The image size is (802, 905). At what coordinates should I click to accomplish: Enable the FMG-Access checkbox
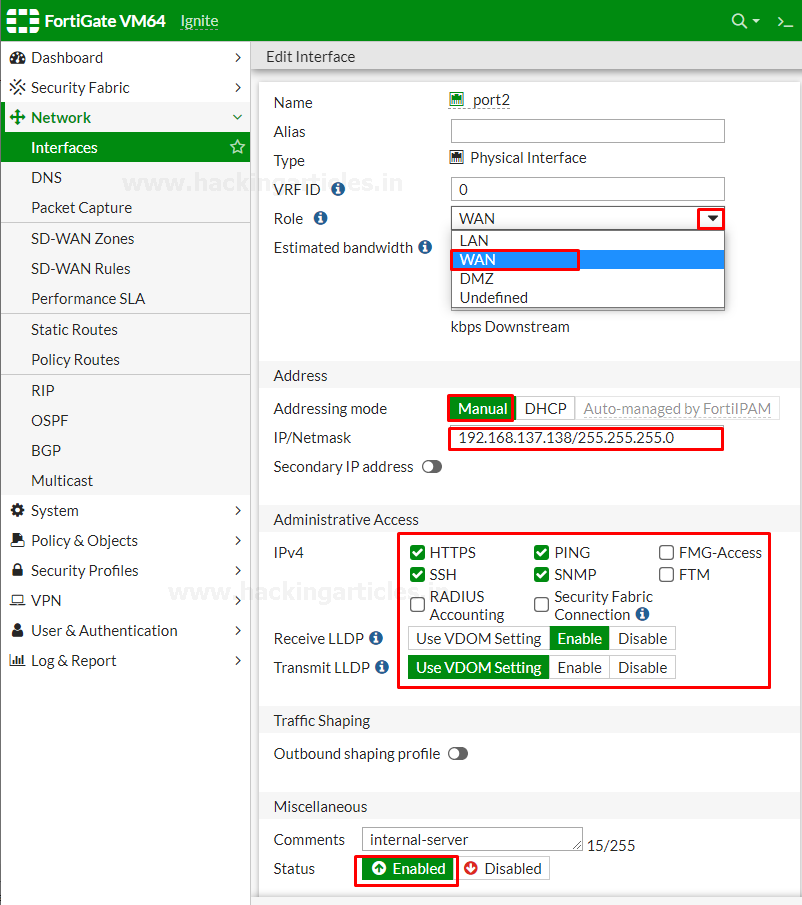coord(666,552)
